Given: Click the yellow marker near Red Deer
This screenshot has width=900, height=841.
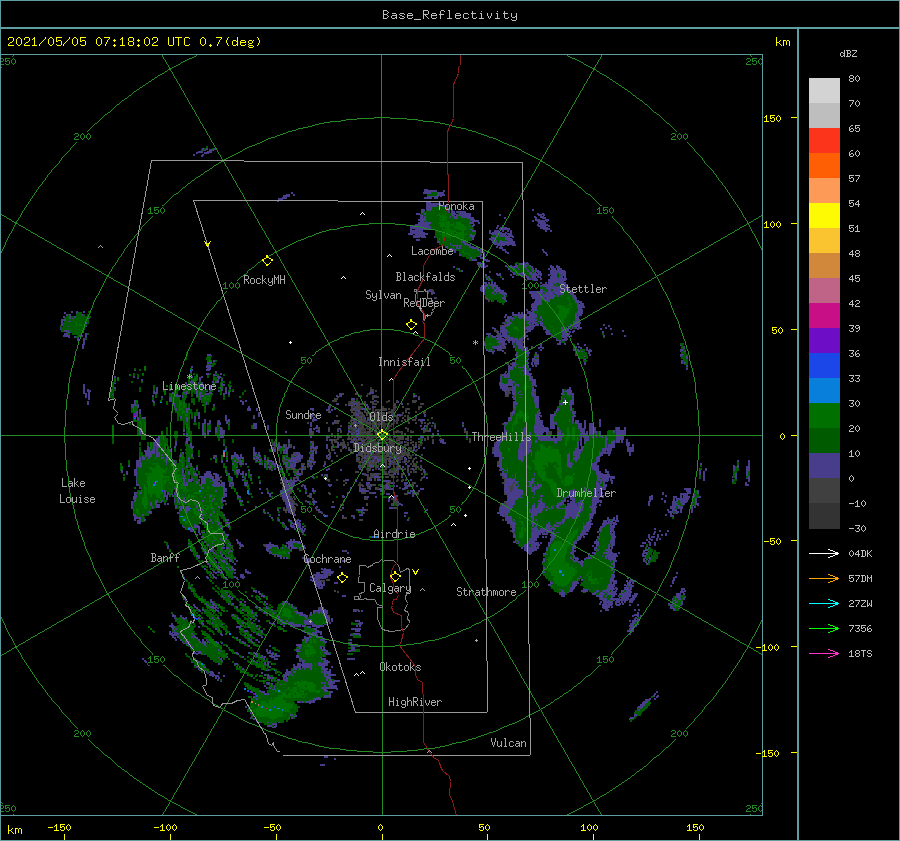Looking at the screenshot, I should 412,325.
